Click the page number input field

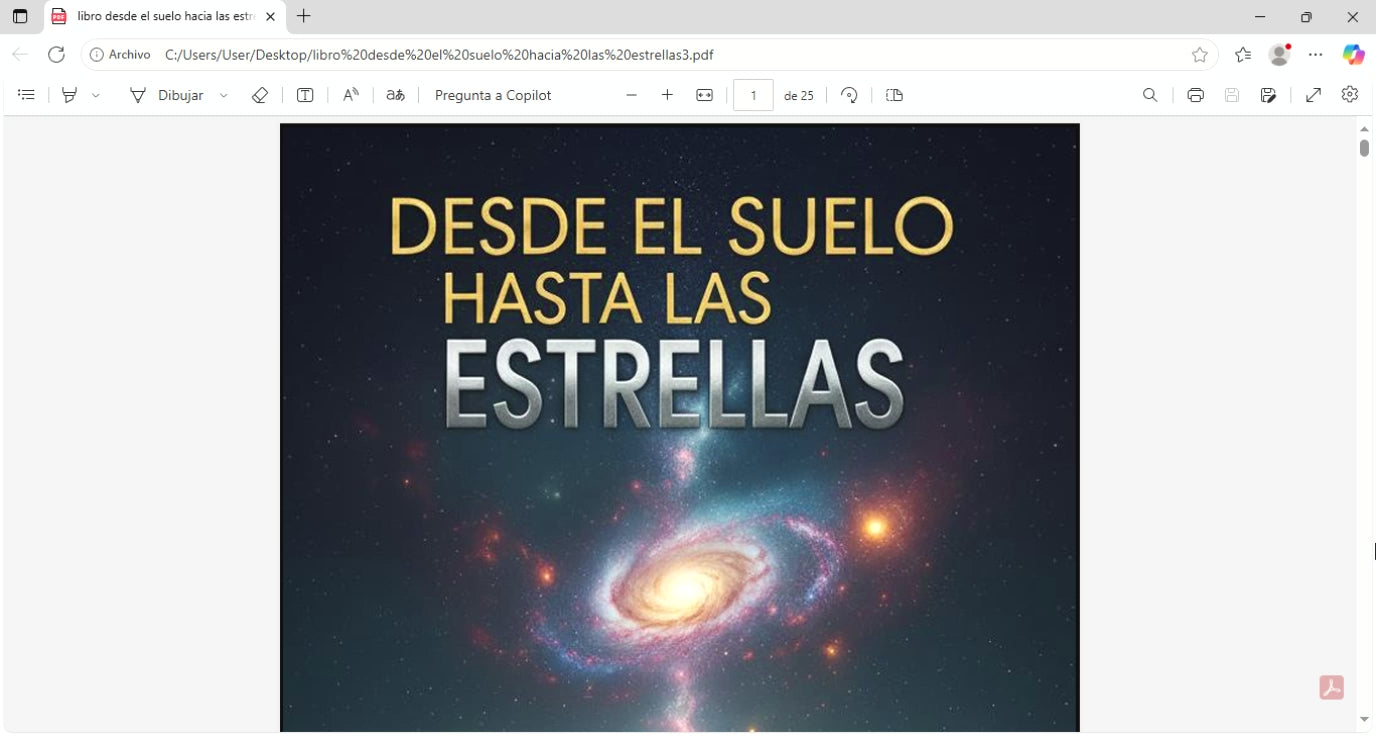pyautogui.click(x=753, y=95)
